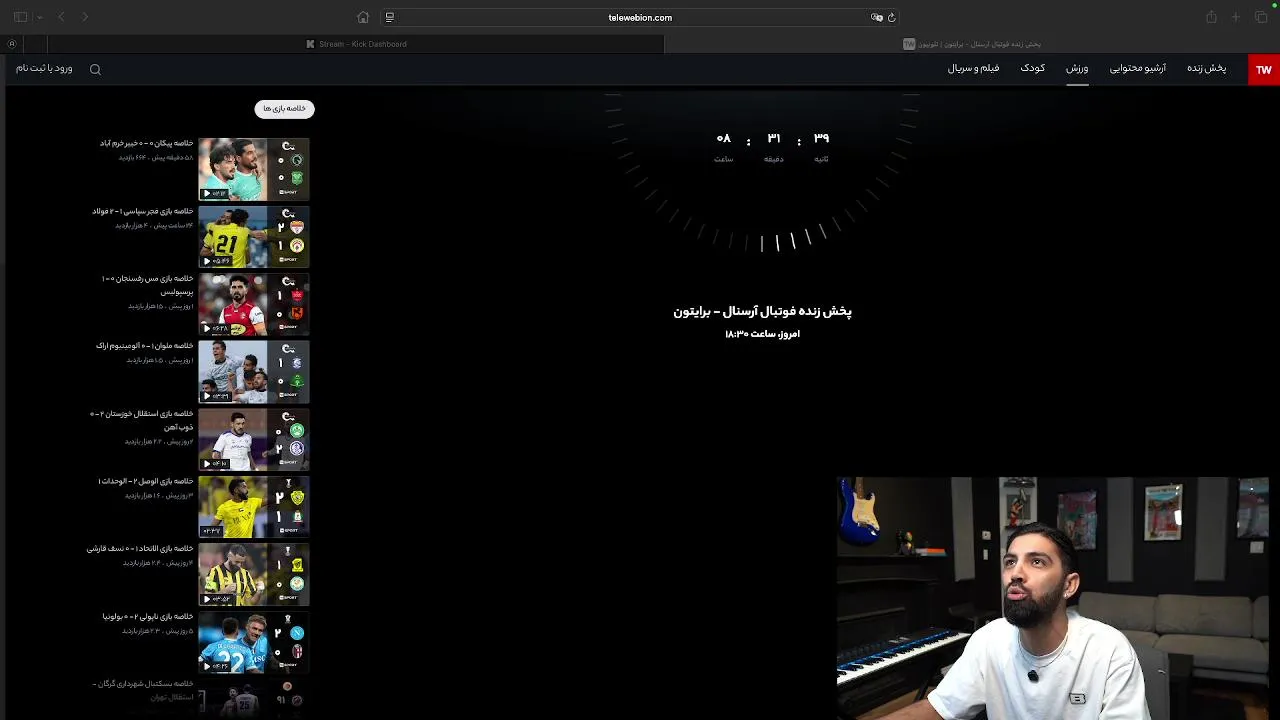
Task: Open the خلاصه بازی استقلال خوزستان title link
Action: tap(142, 420)
